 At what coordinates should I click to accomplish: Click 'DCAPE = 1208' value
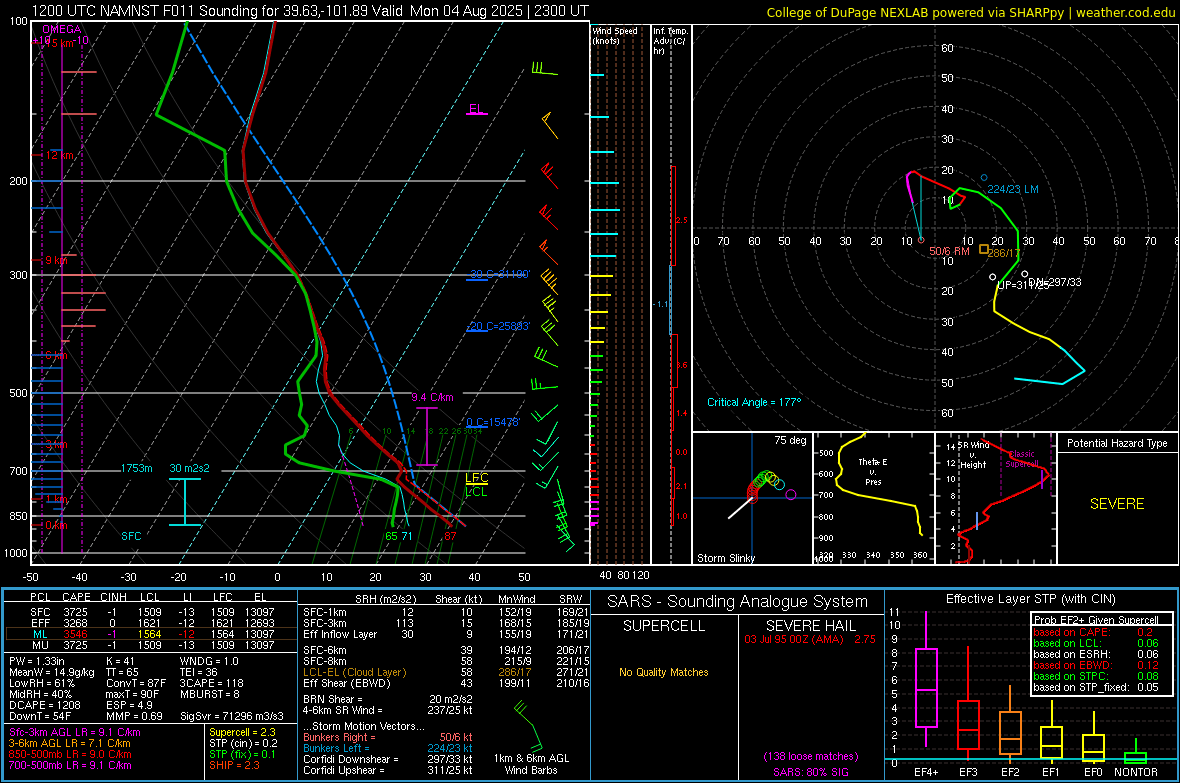click(x=44, y=705)
